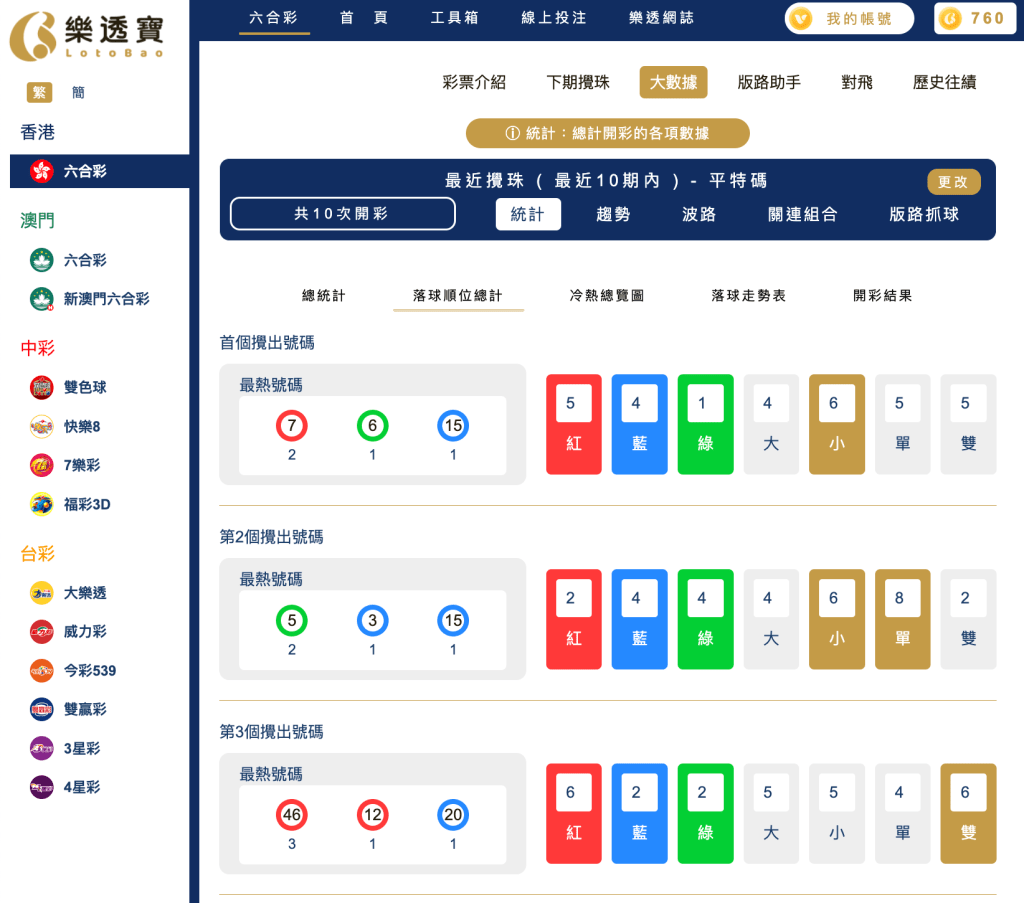Toggle the 雙 filter on the third drawn number
Image resolution: width=1024 pixels, height=903 pixels.
(x=968, y=813)
